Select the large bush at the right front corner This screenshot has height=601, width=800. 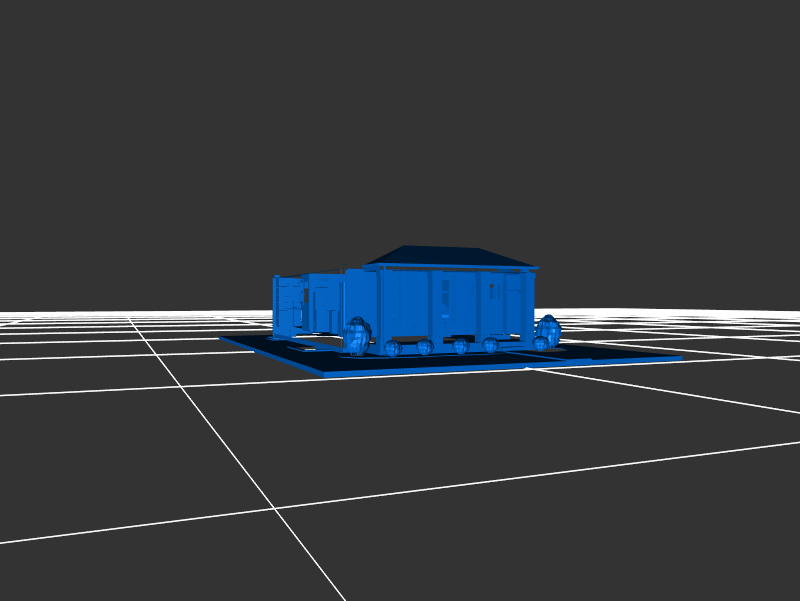547,327
